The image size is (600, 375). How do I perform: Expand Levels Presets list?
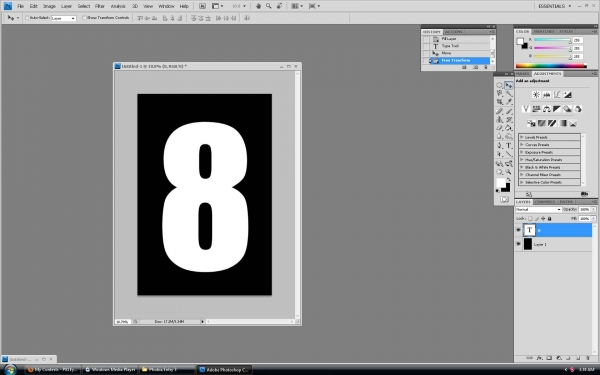[521, 137]
